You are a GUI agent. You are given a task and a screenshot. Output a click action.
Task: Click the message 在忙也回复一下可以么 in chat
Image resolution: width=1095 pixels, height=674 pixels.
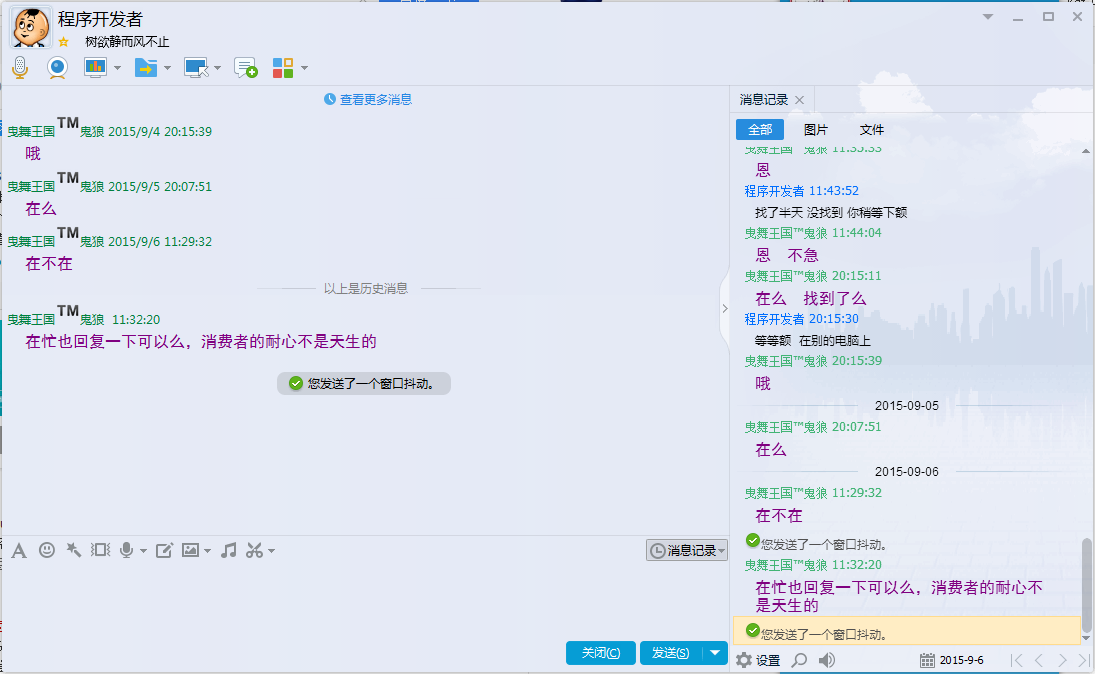pos(201,342)
